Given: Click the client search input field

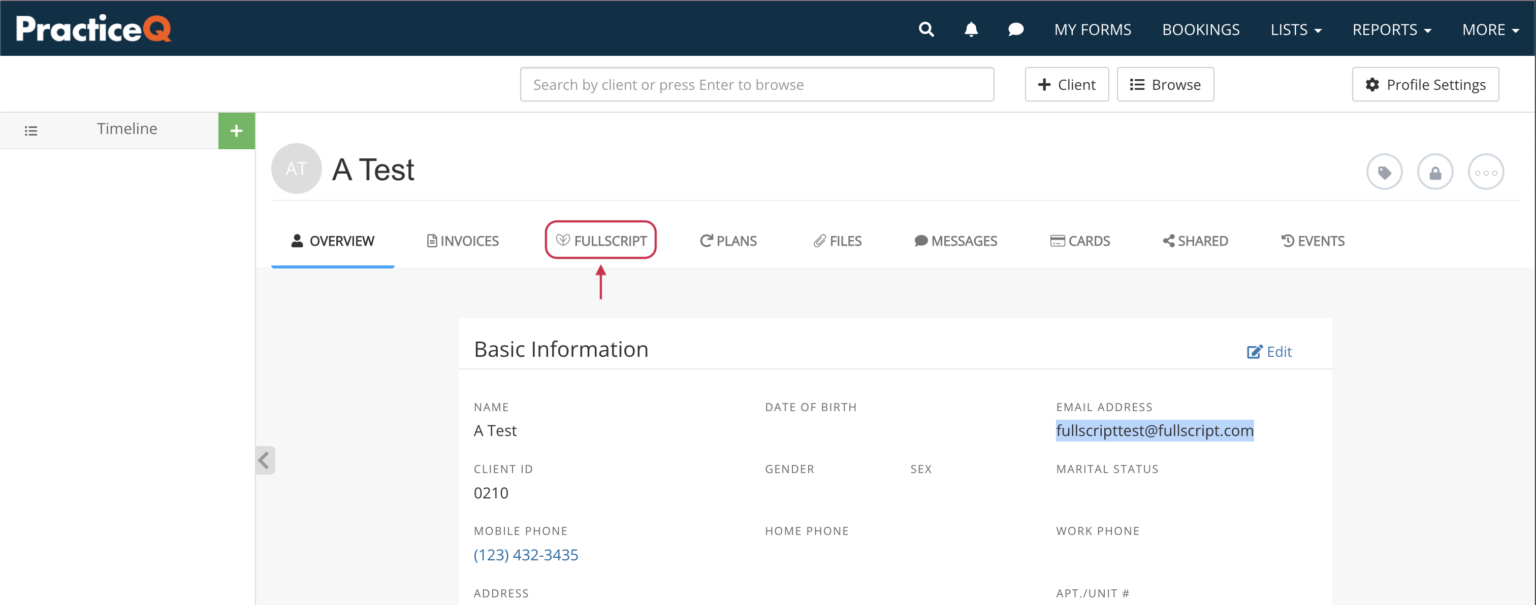Looking at the screenshot, I should click(x=757, y=84).
